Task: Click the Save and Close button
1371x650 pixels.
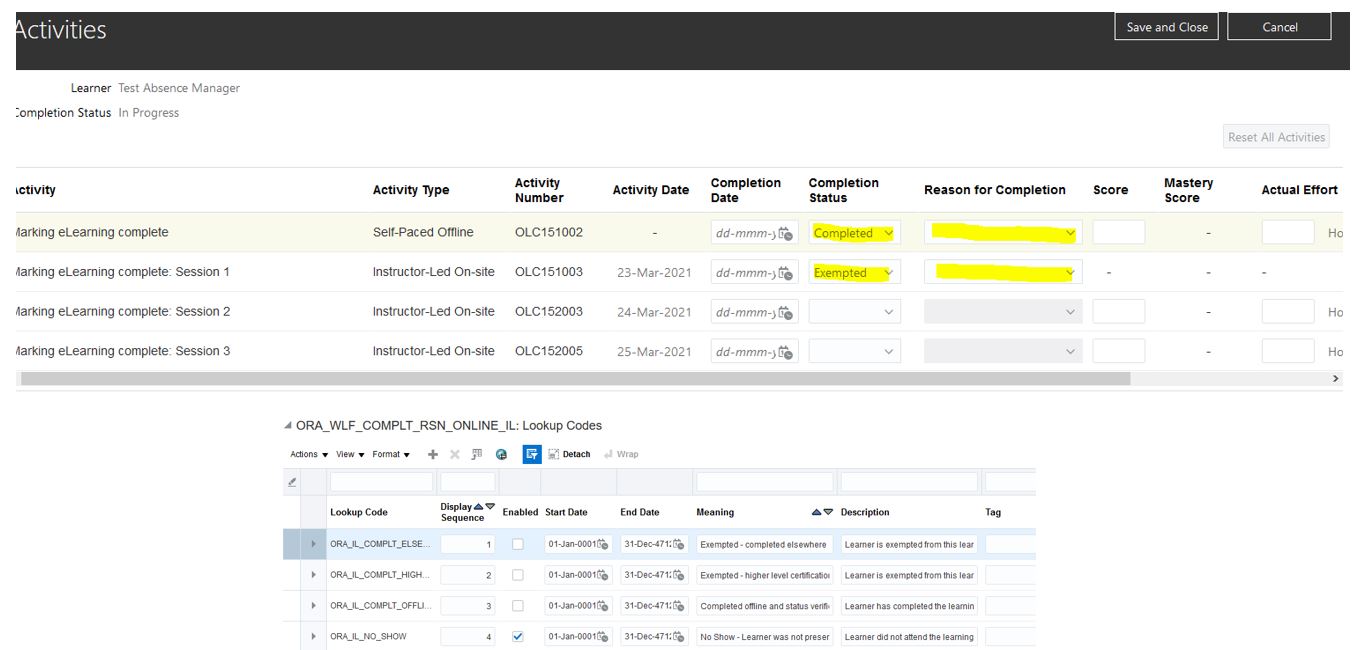Action: 1167,27
